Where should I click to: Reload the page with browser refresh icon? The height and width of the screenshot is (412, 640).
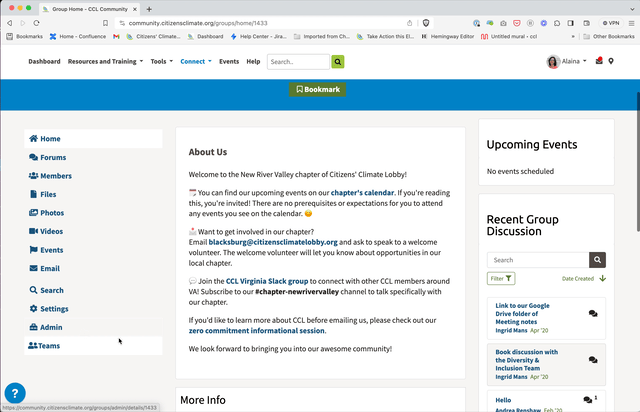pyautogui.click(x=36, y=23)
